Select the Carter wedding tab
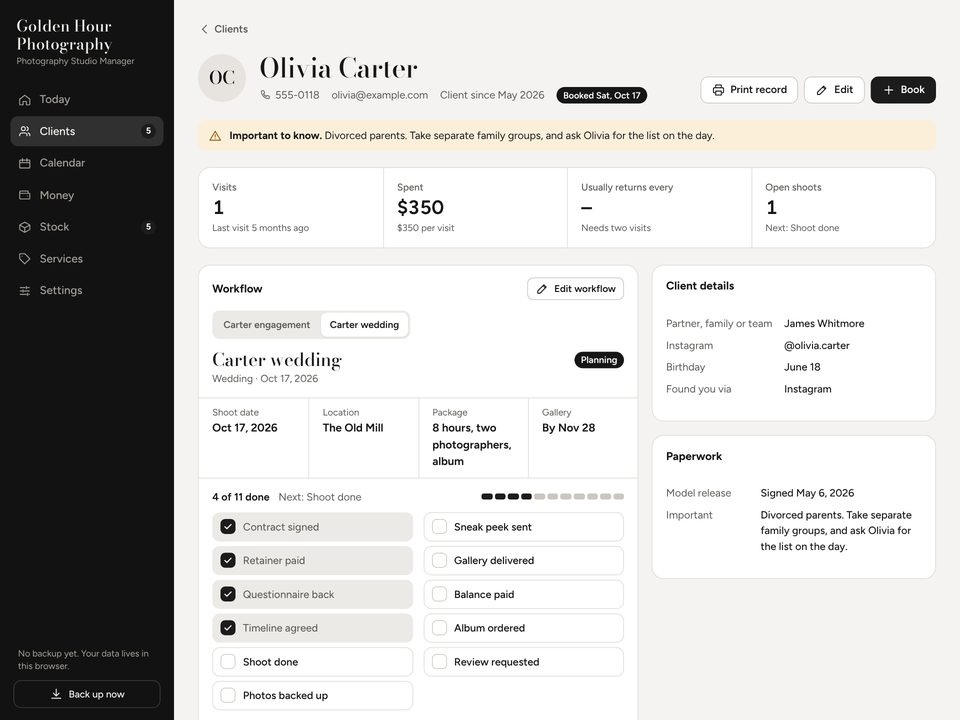The image size is (960, 720). pyautogui.click(x=364, y=324)
